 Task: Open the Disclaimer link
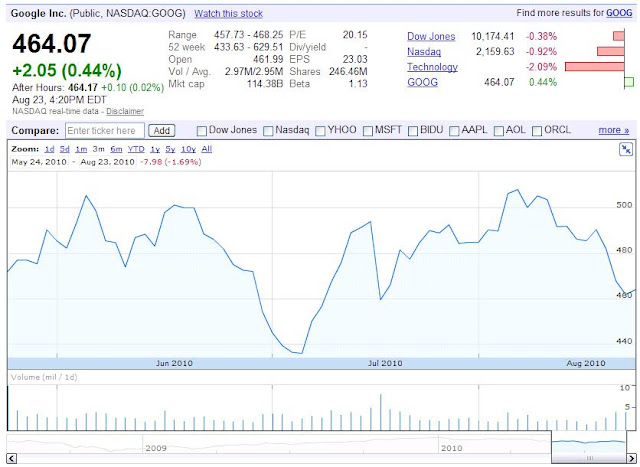click(x=125, y=111)
